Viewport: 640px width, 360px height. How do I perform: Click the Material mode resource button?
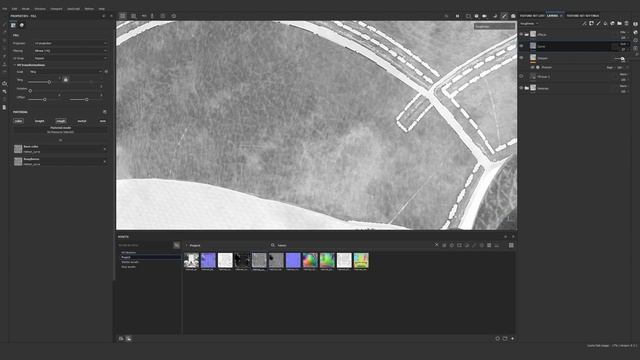tap(60, 130)
